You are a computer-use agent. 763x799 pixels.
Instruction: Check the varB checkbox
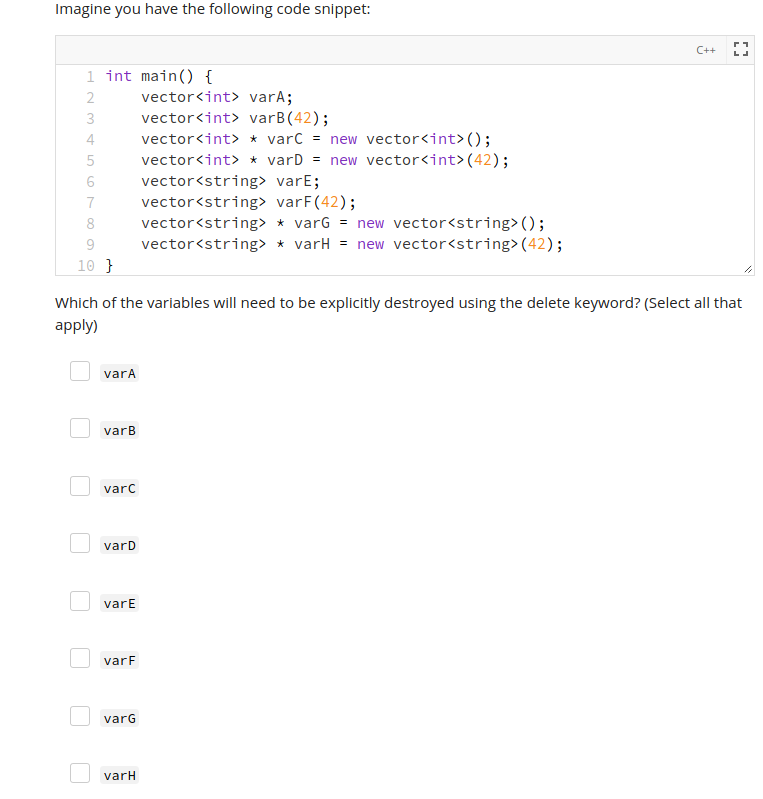(80, 428)
